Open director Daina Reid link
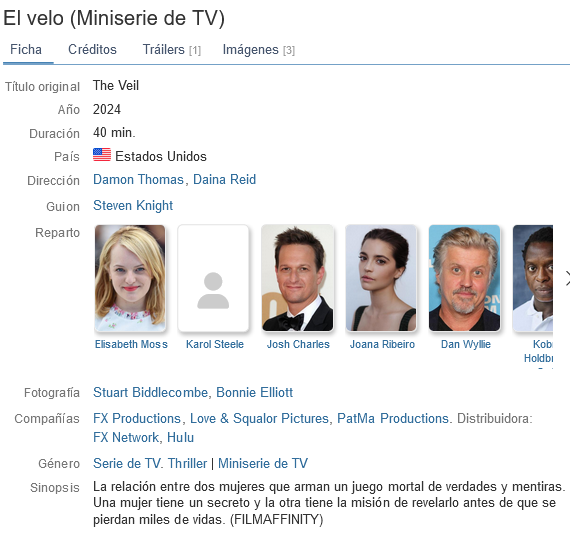The height and width of the screenshot is (540, 570). tap(225, 180)
